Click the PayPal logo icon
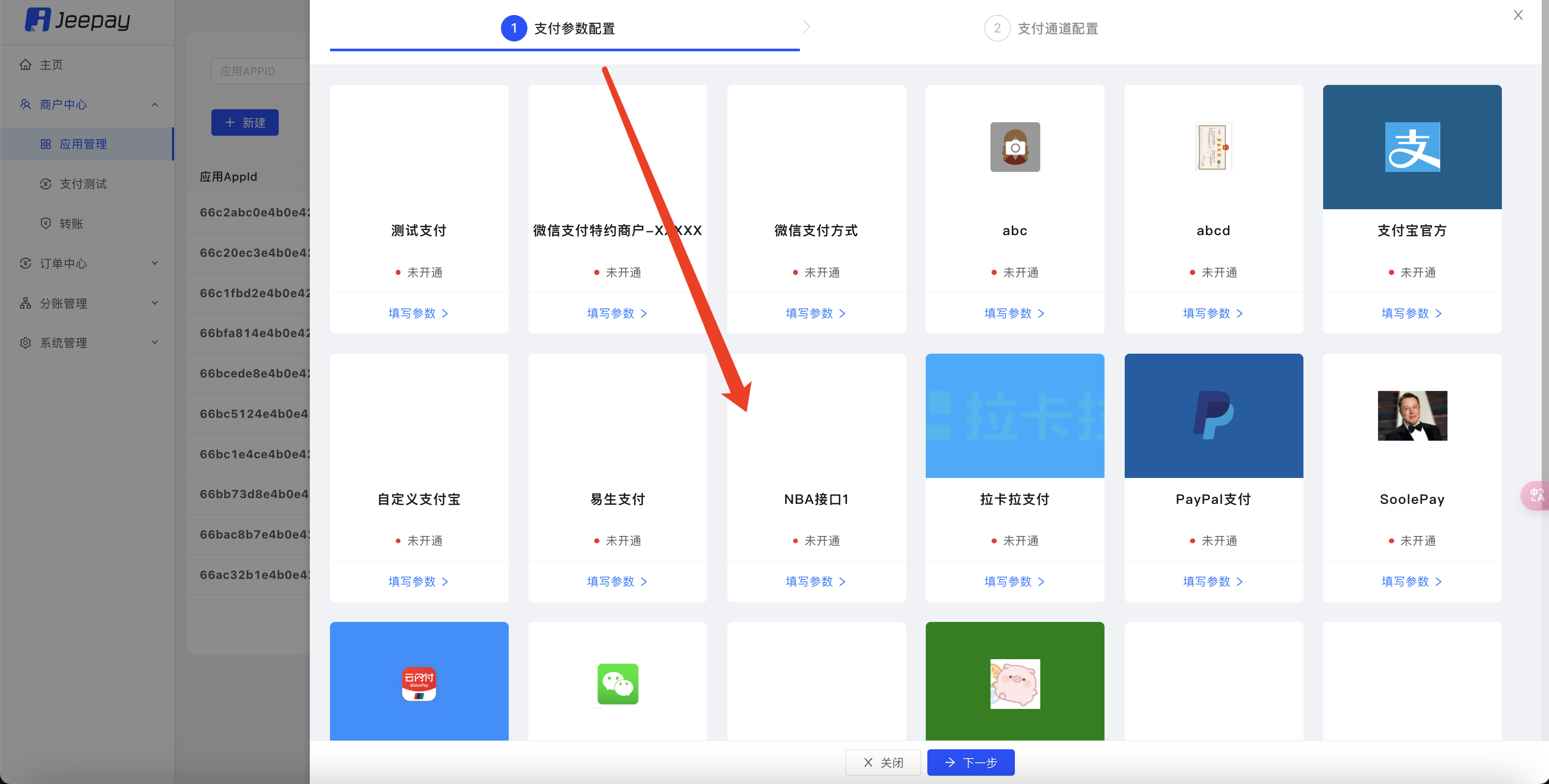Image resolution: width=1549 pixels, height=784 pixels. pos(1213,415)
